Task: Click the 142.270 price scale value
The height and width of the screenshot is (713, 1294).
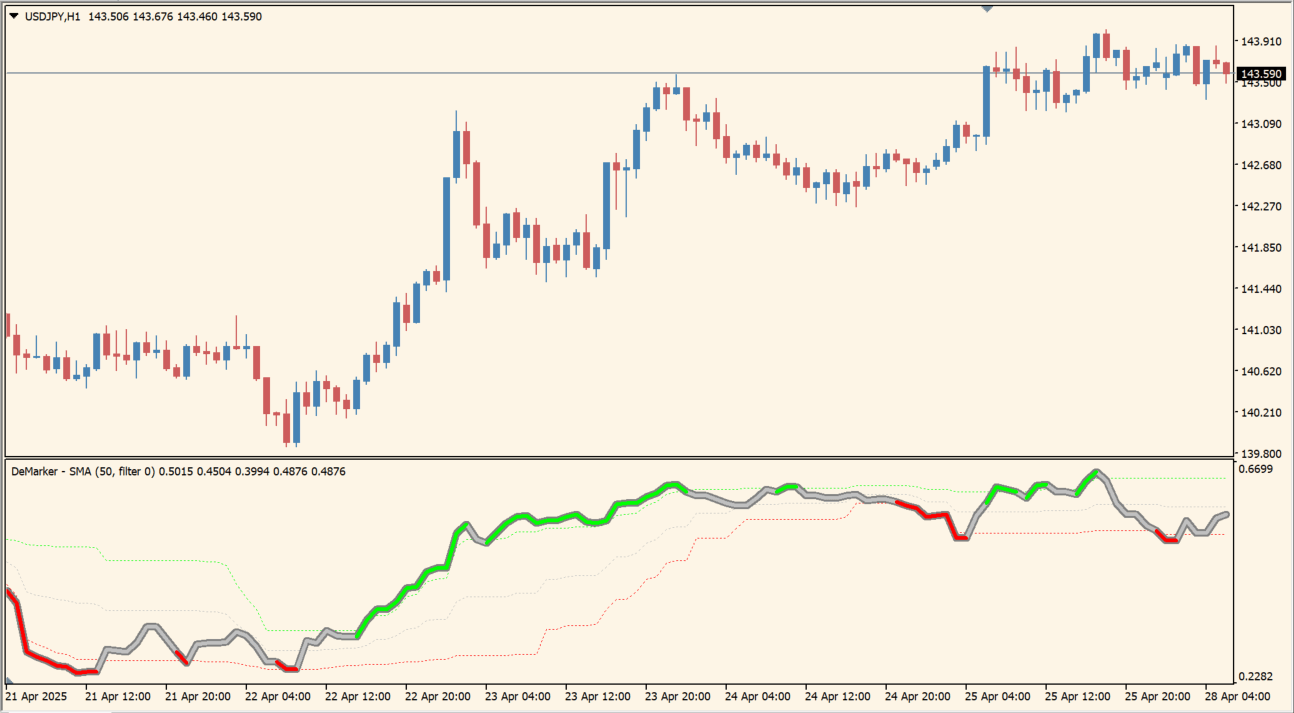Action: pos(1261,207)
